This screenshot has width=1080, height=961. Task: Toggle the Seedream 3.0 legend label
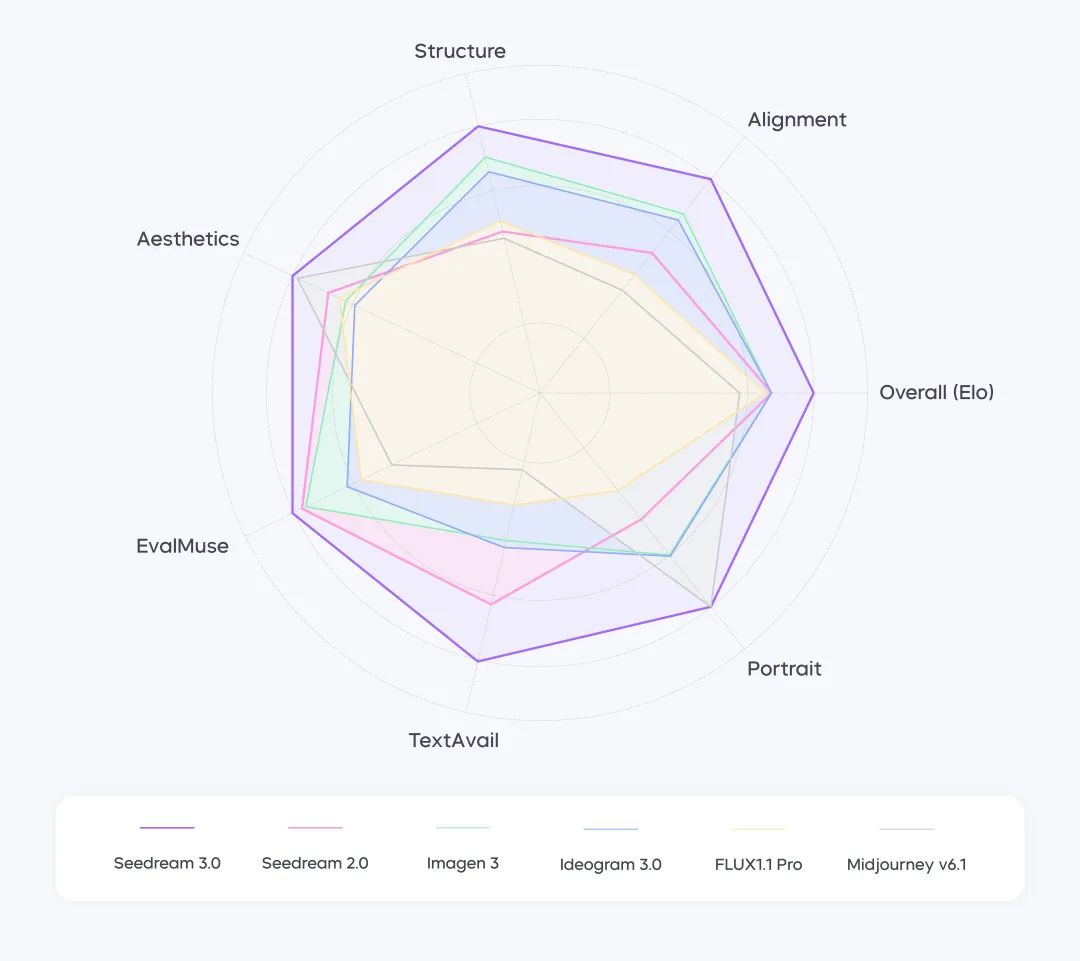coord(167,863)
